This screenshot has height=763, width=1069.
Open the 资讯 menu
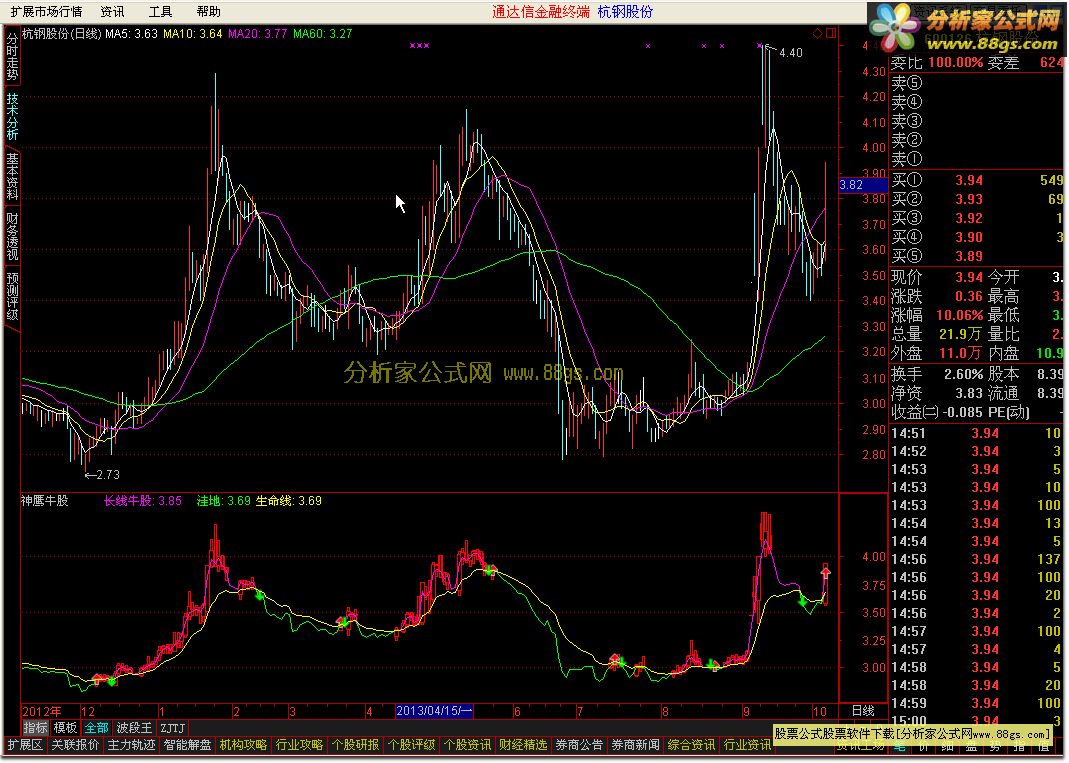pyautogui.click(x=112, y=12)
